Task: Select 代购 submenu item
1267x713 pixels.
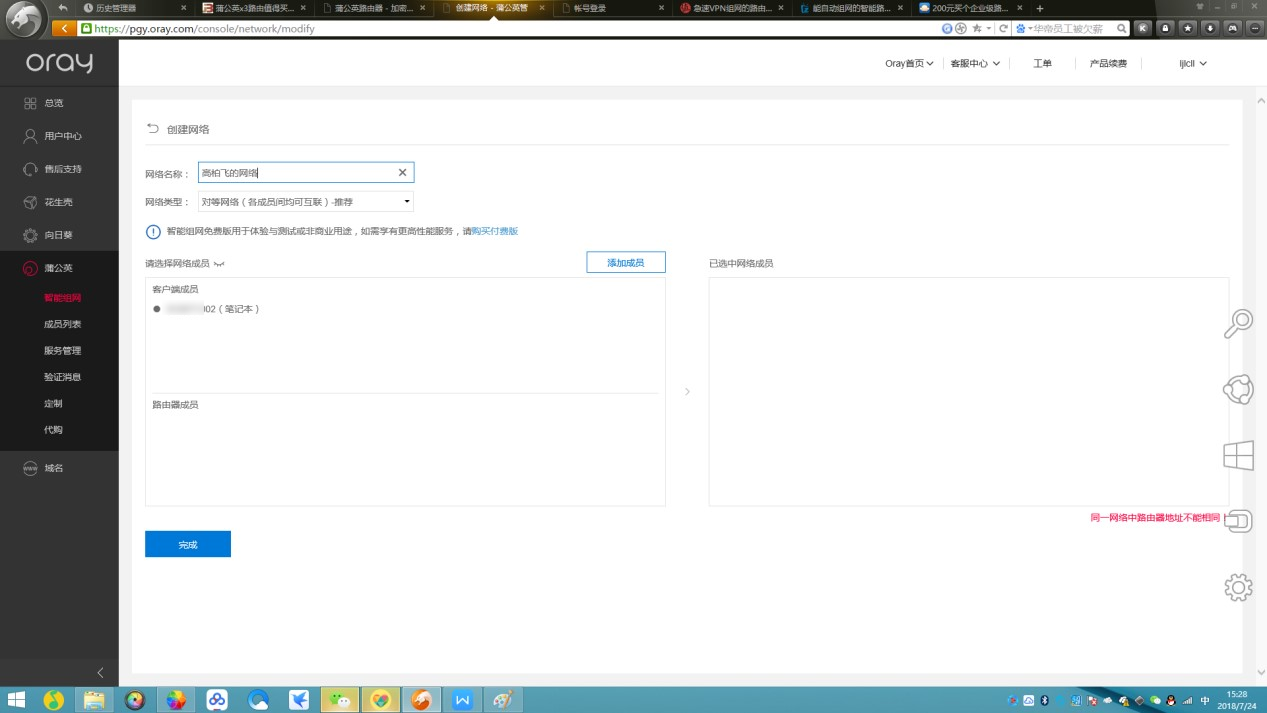Action: (53, 430)
